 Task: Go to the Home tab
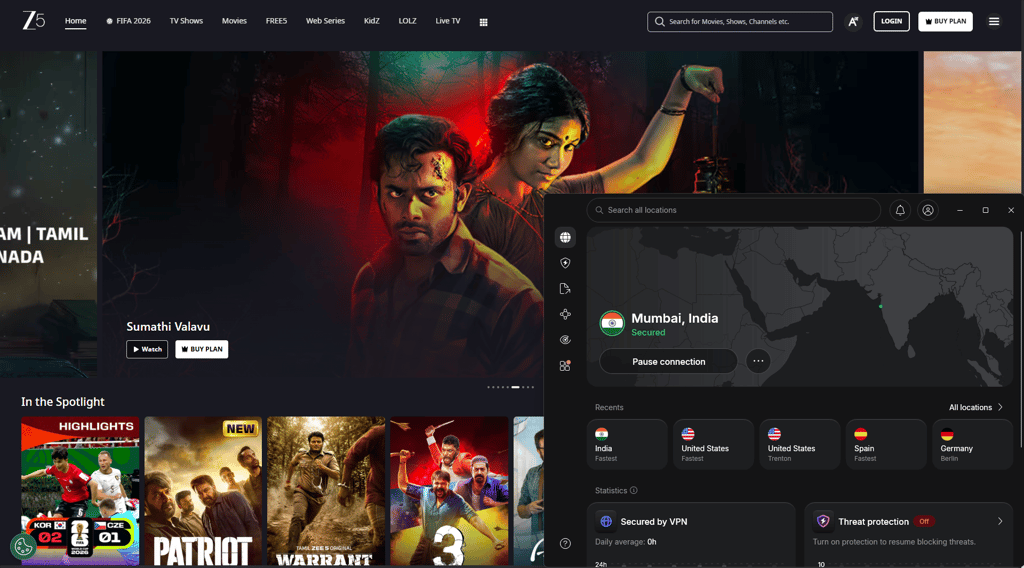click(76, 21)
